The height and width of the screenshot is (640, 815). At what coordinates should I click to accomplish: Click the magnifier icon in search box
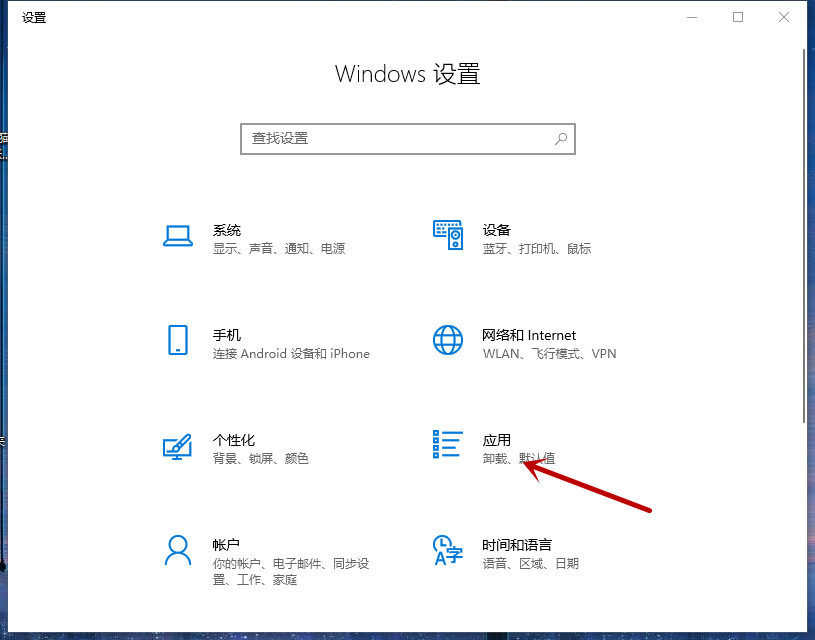[562, 139]
